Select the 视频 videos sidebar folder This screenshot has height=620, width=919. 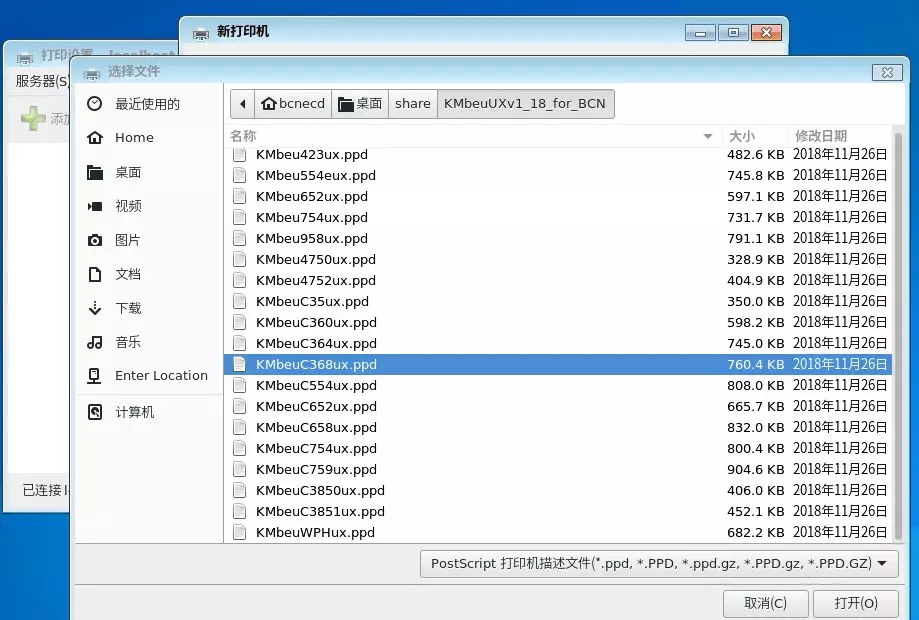coord(149,206)
